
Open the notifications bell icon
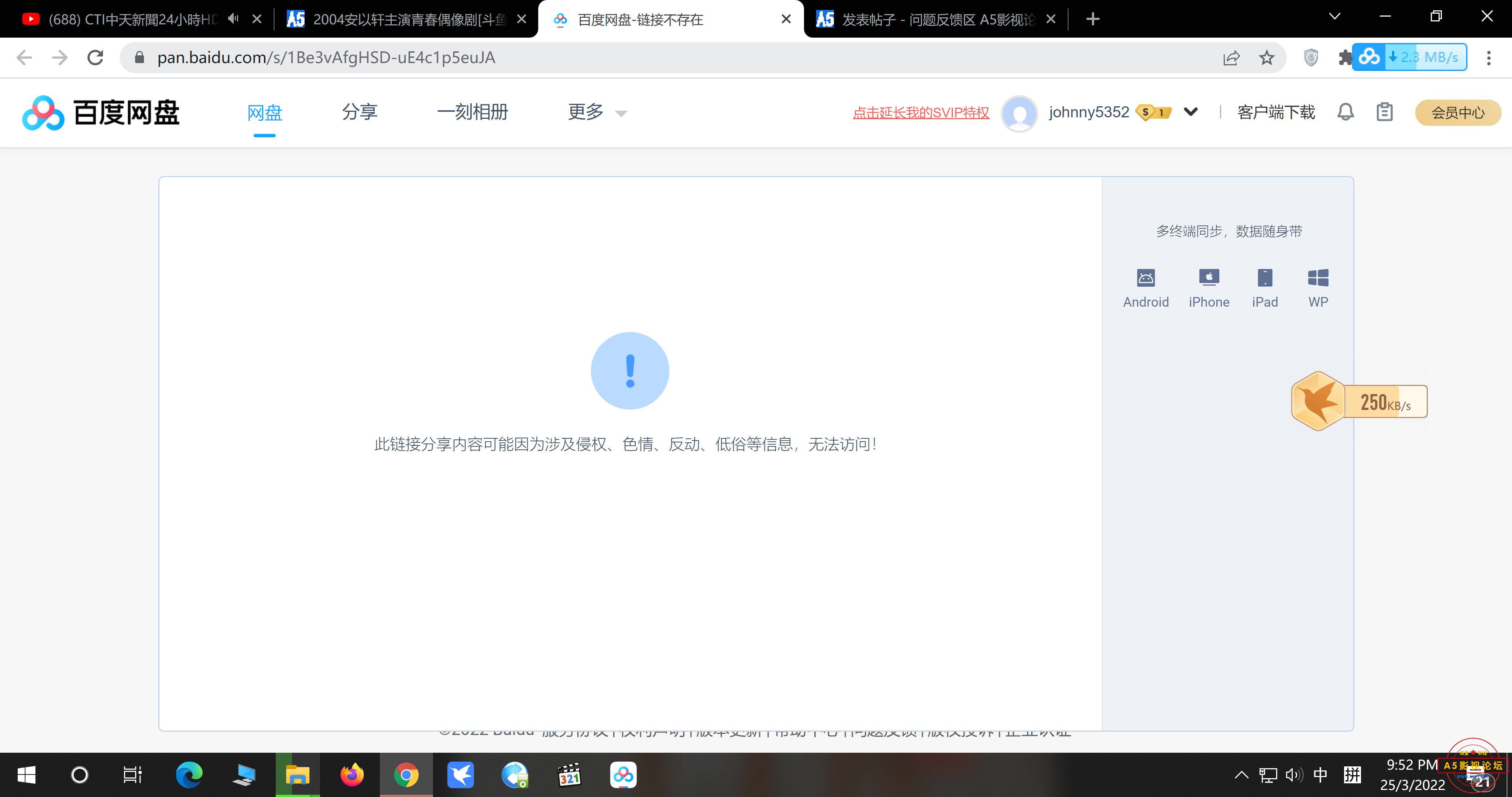[x=1345, y=111]
